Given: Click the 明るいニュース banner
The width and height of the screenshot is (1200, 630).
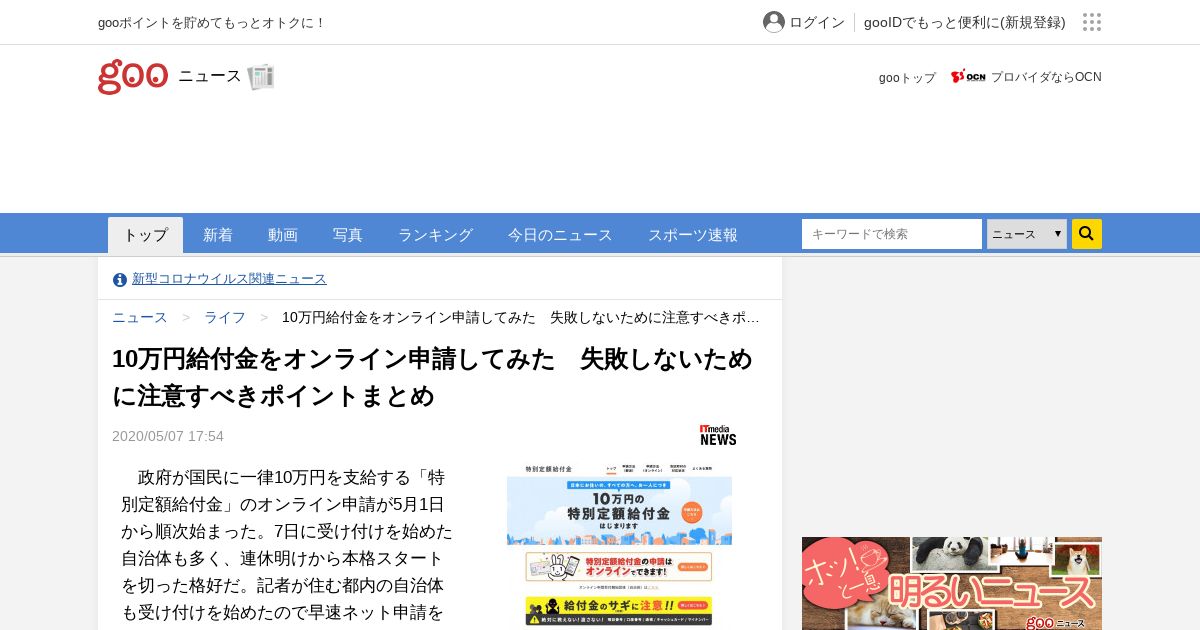Looking at the screenshot, I should pos(952,584).
